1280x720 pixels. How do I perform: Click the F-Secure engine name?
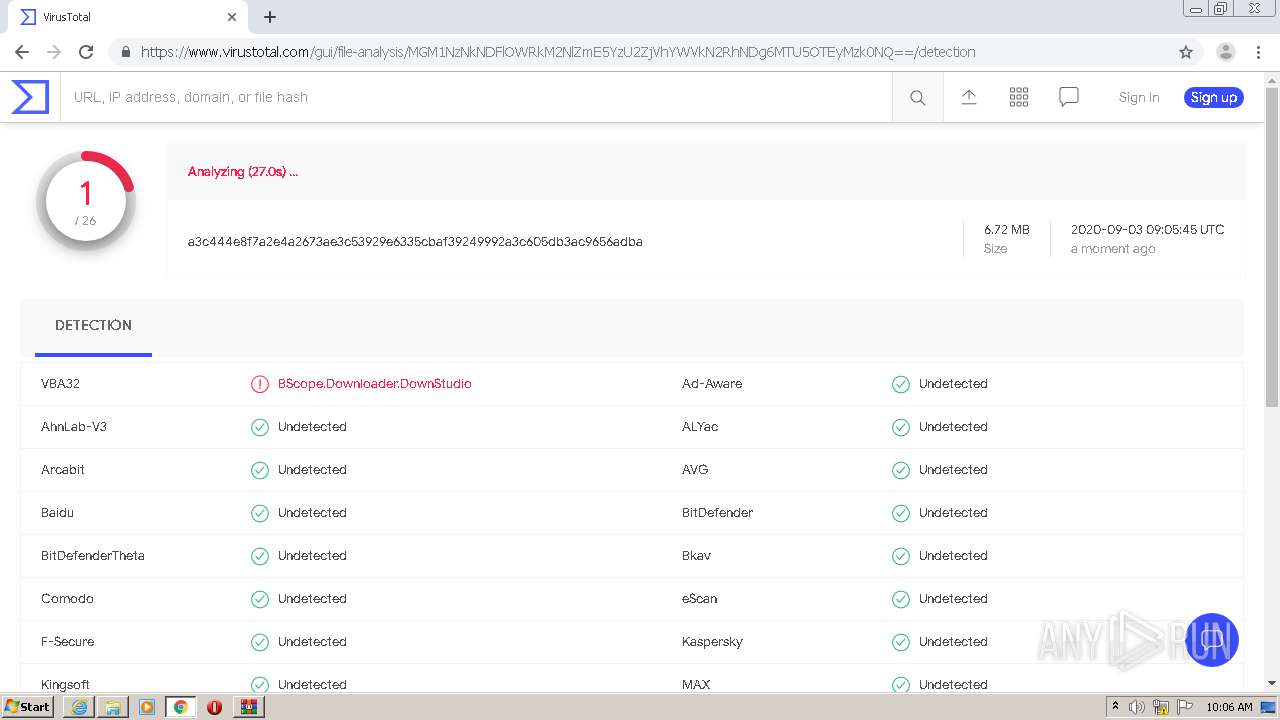pos(68,642)
